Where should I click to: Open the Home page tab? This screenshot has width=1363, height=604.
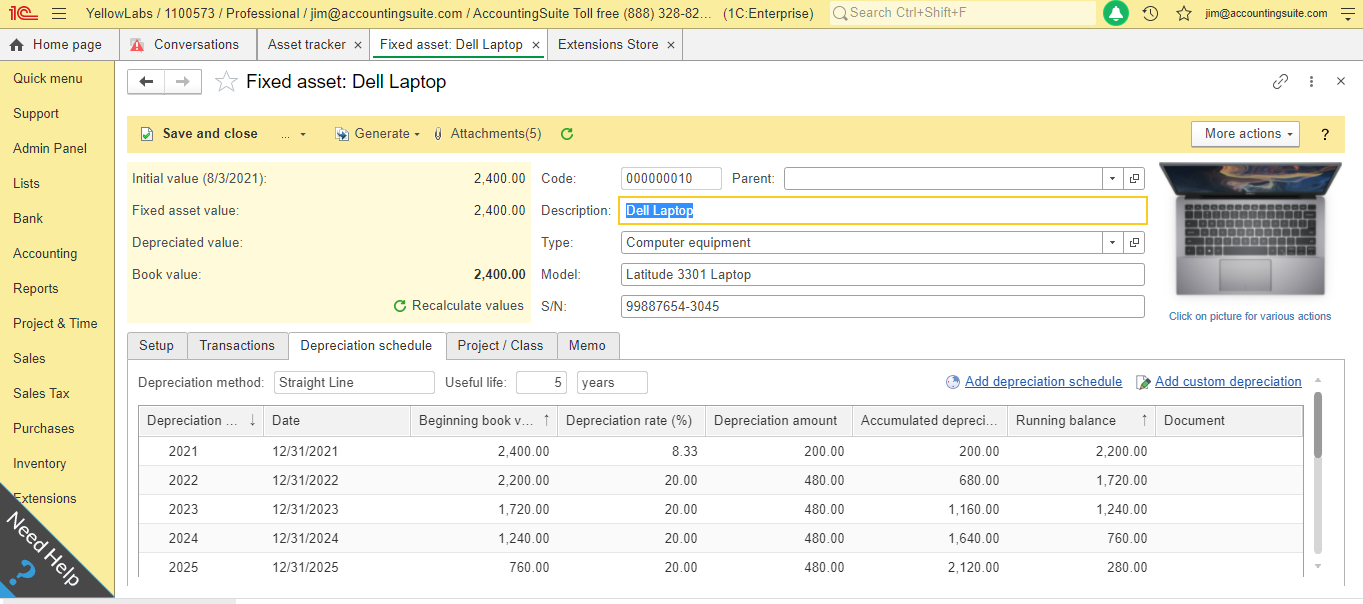click(x=57, y=45)
